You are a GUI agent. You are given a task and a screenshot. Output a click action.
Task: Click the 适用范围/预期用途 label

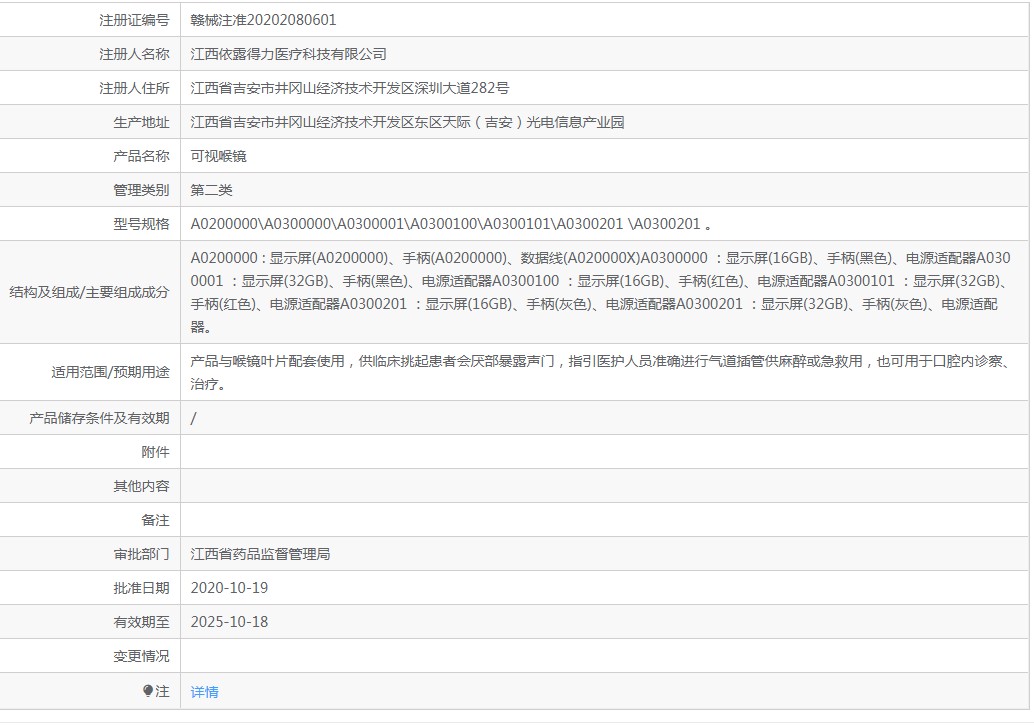(111, 373)
